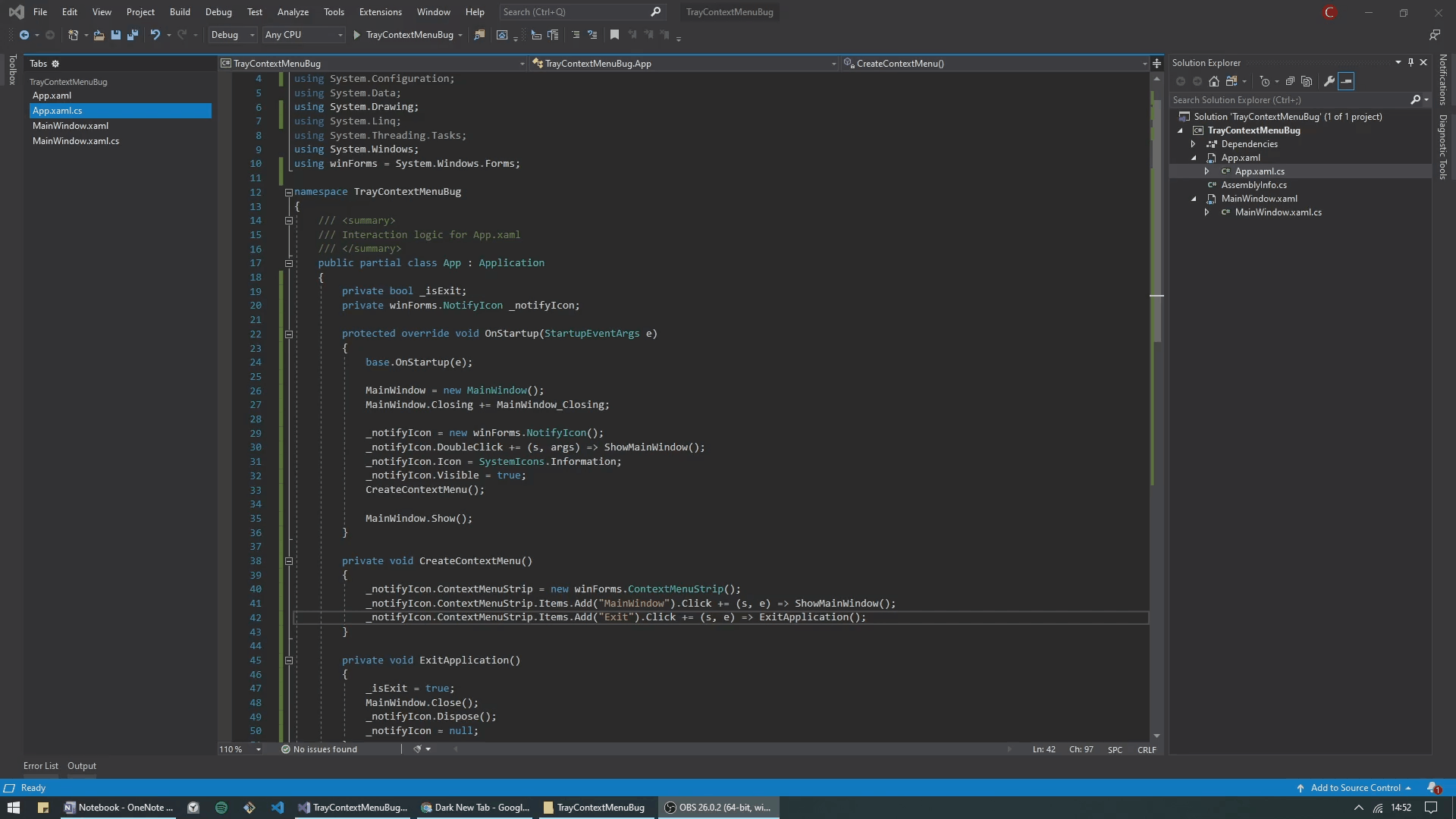
Task: Toggle Preview Selected Items in Solution Explorer
Action: tap(1346, 81)
